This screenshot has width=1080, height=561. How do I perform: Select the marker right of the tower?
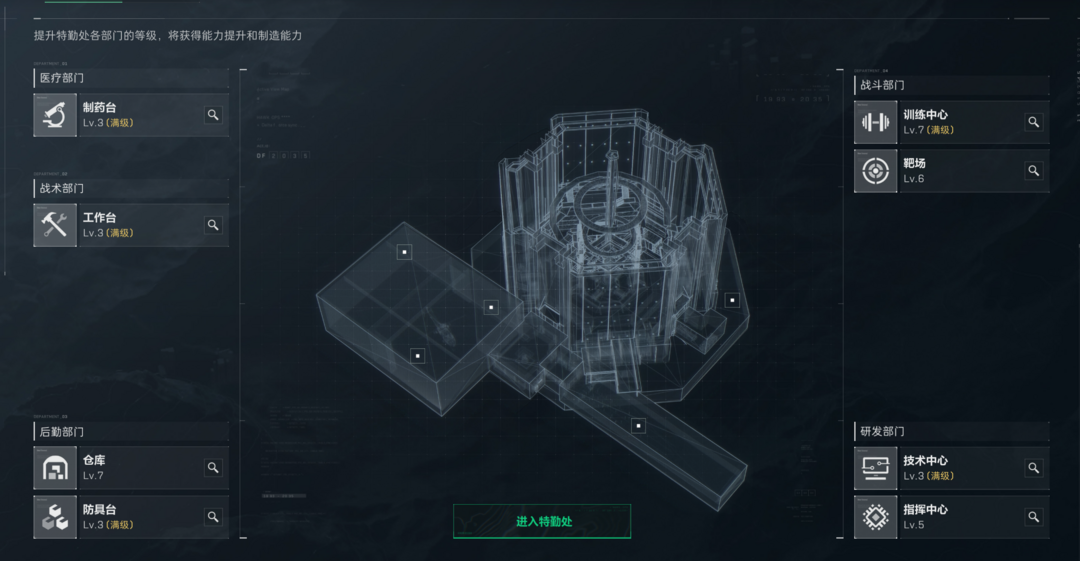pyautogui.click(x=732, y=300)
